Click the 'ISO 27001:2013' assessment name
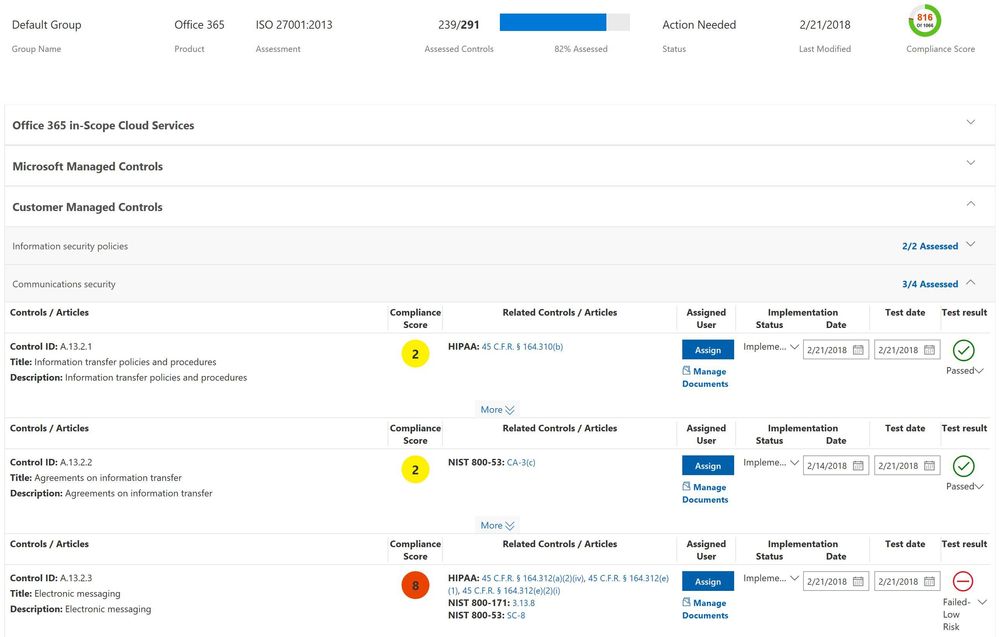Viewport: 999px width, 637px height. pos(294,25)
